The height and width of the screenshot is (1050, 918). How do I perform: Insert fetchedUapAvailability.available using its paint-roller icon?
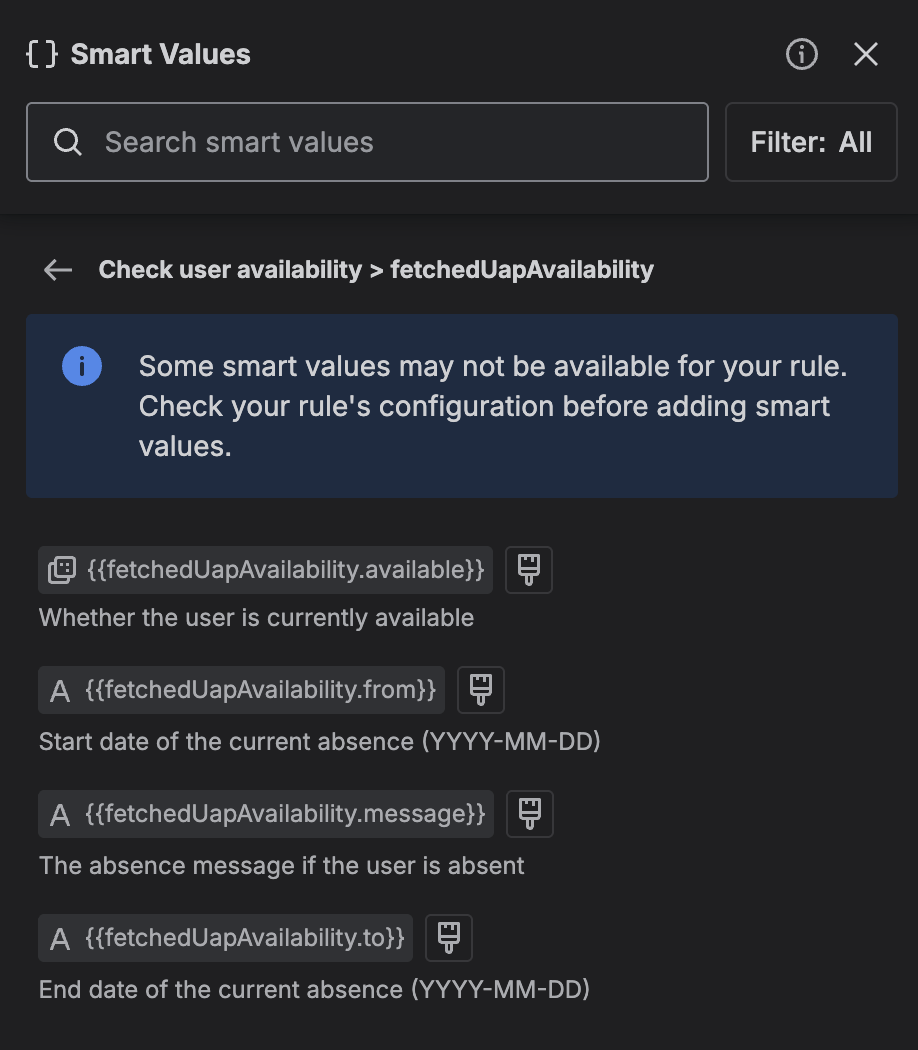point(528,569)
